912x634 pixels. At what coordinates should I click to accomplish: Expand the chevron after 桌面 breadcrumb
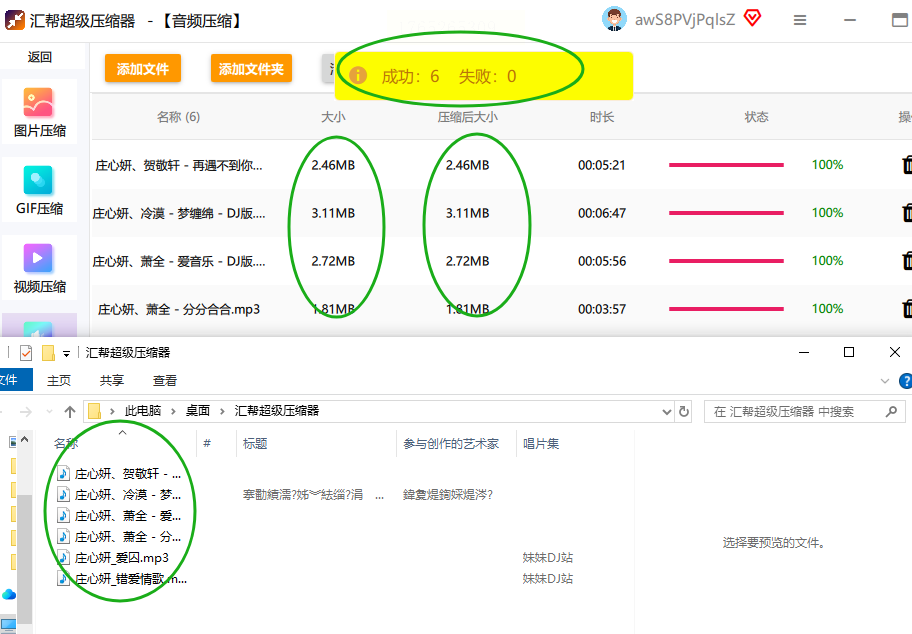222,412
